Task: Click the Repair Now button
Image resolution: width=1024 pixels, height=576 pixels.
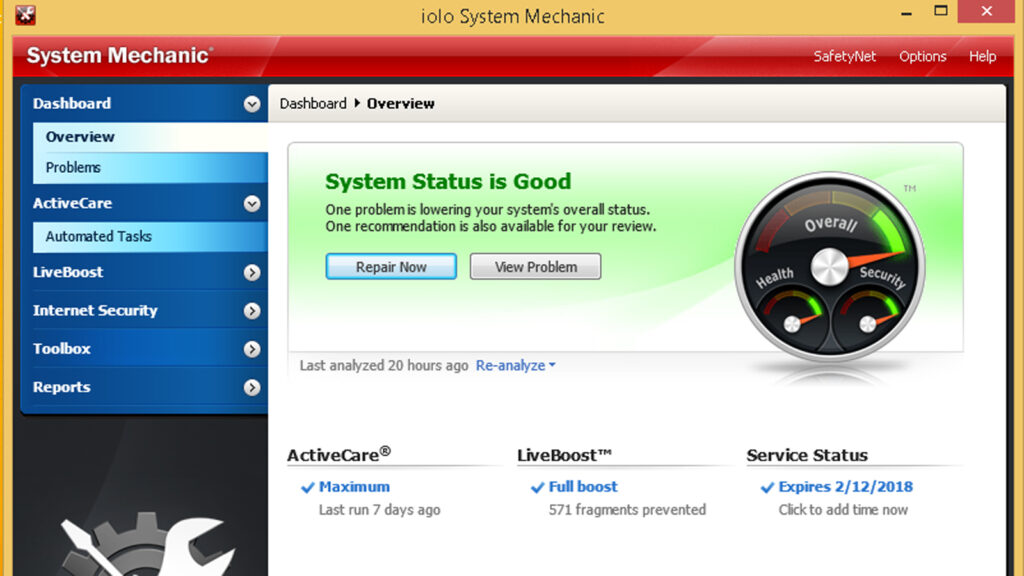Action: click(x=391, y=266)
